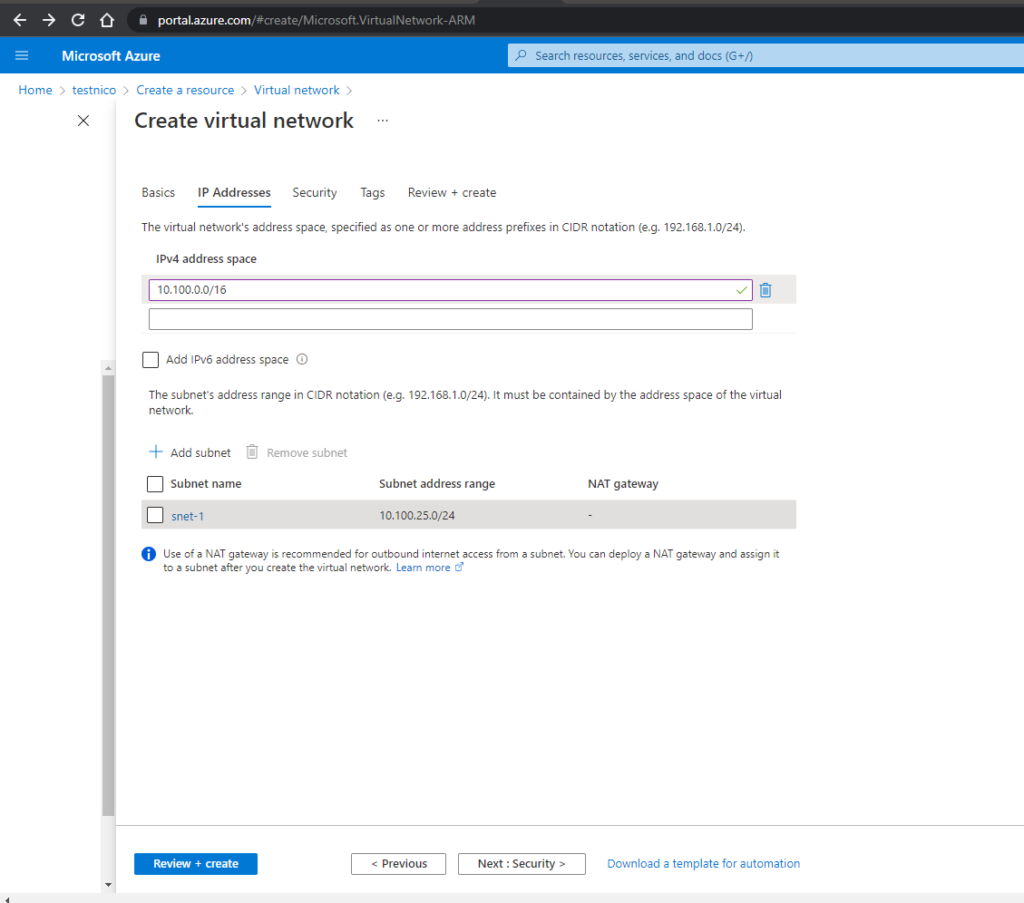Click the empty second address space field
1024x903 pixels.
[x=450, y=319]
